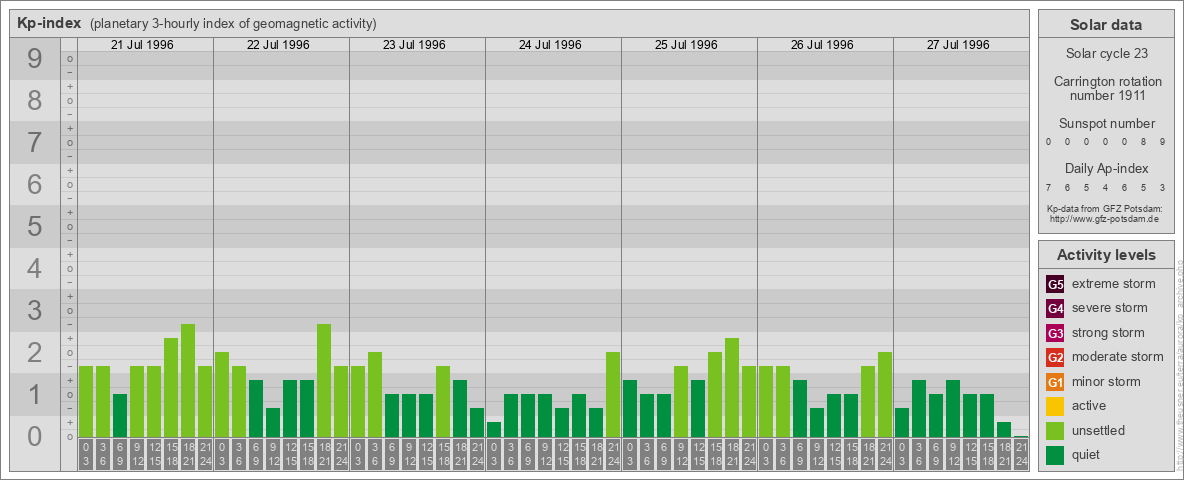Click the 26 Jul 21-24 hour bar

(885, 395)
